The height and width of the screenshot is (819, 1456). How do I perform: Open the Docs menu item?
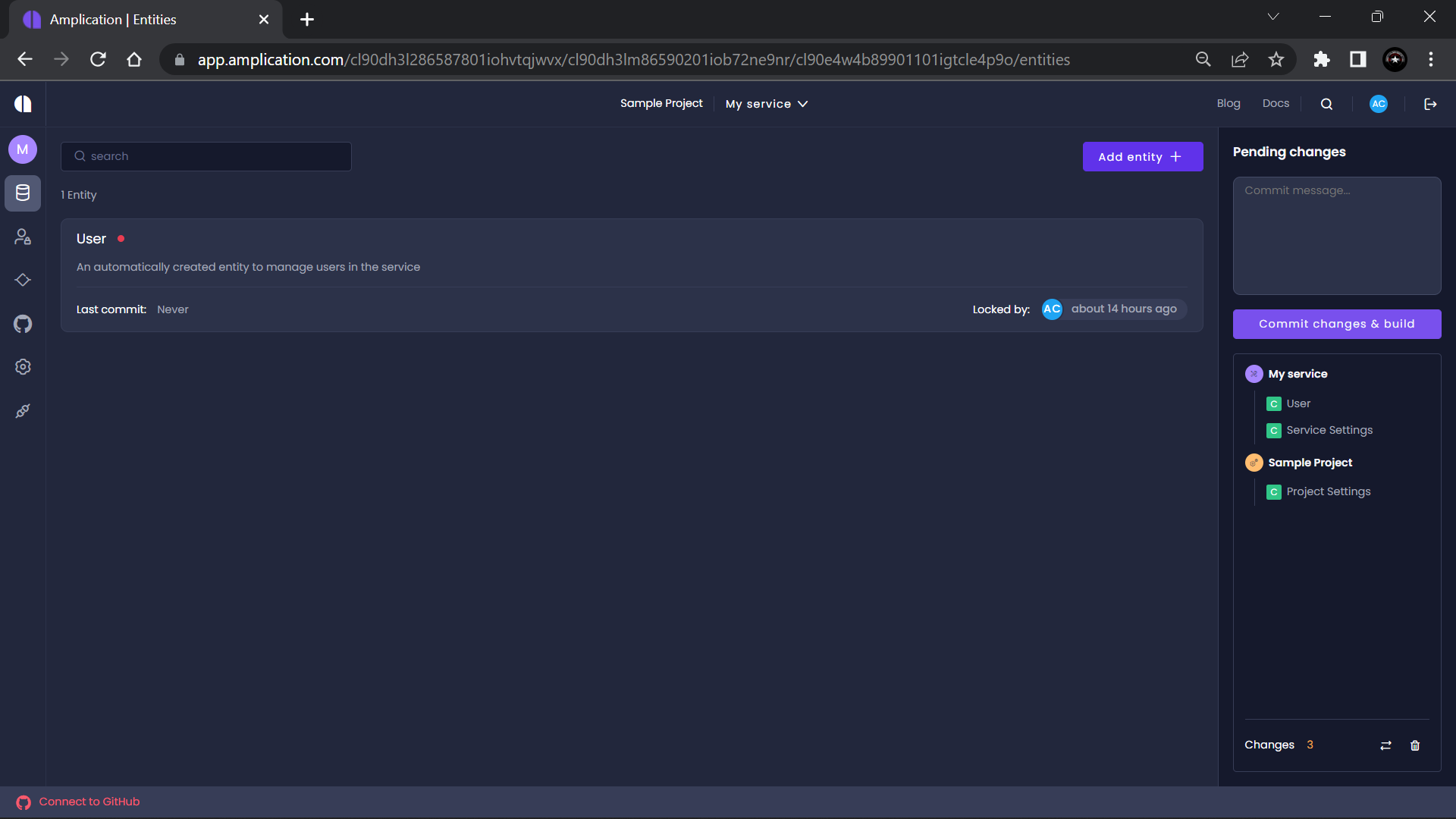tap(1276, 103)
